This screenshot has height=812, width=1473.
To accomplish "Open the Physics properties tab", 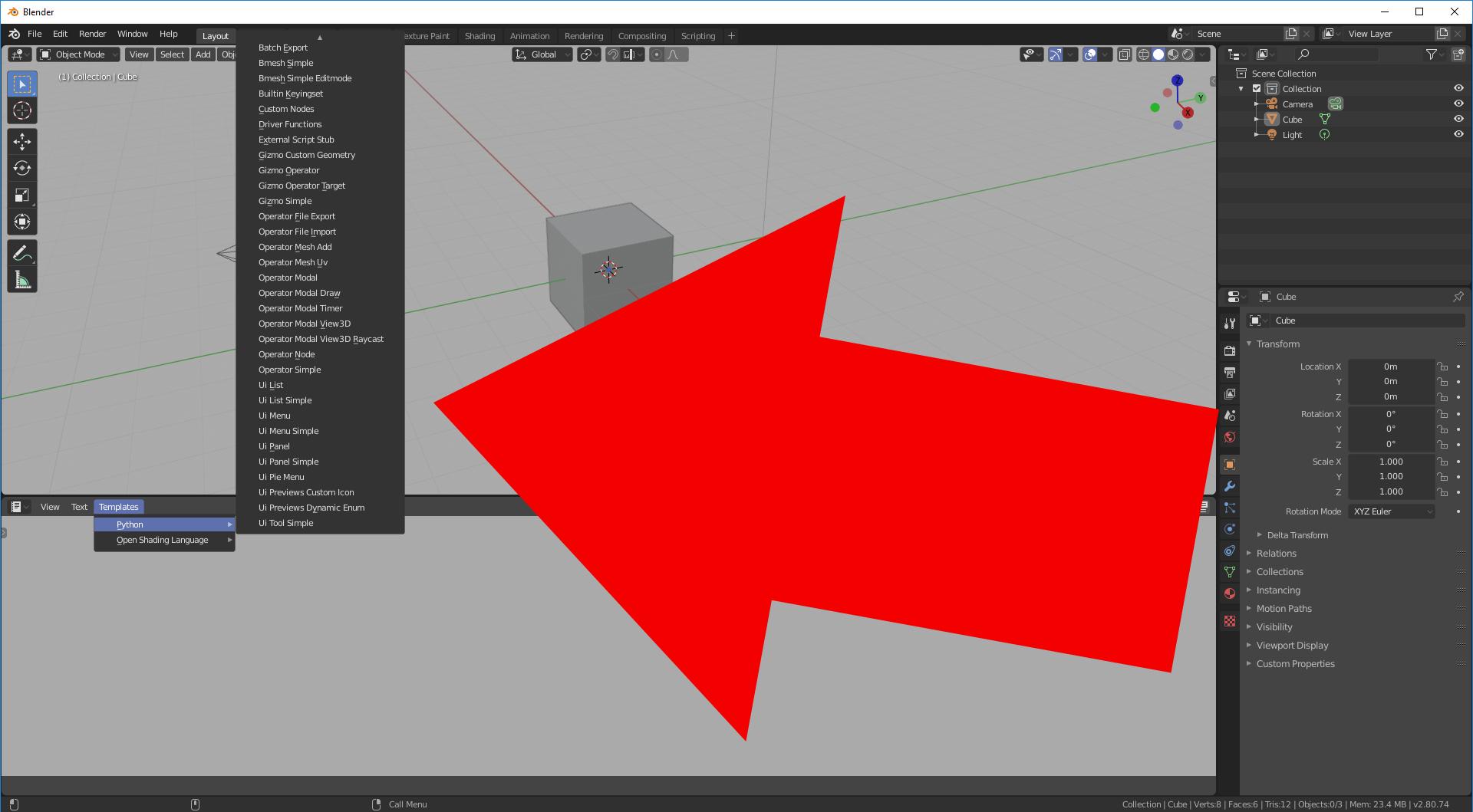I will pos(1230,529).
